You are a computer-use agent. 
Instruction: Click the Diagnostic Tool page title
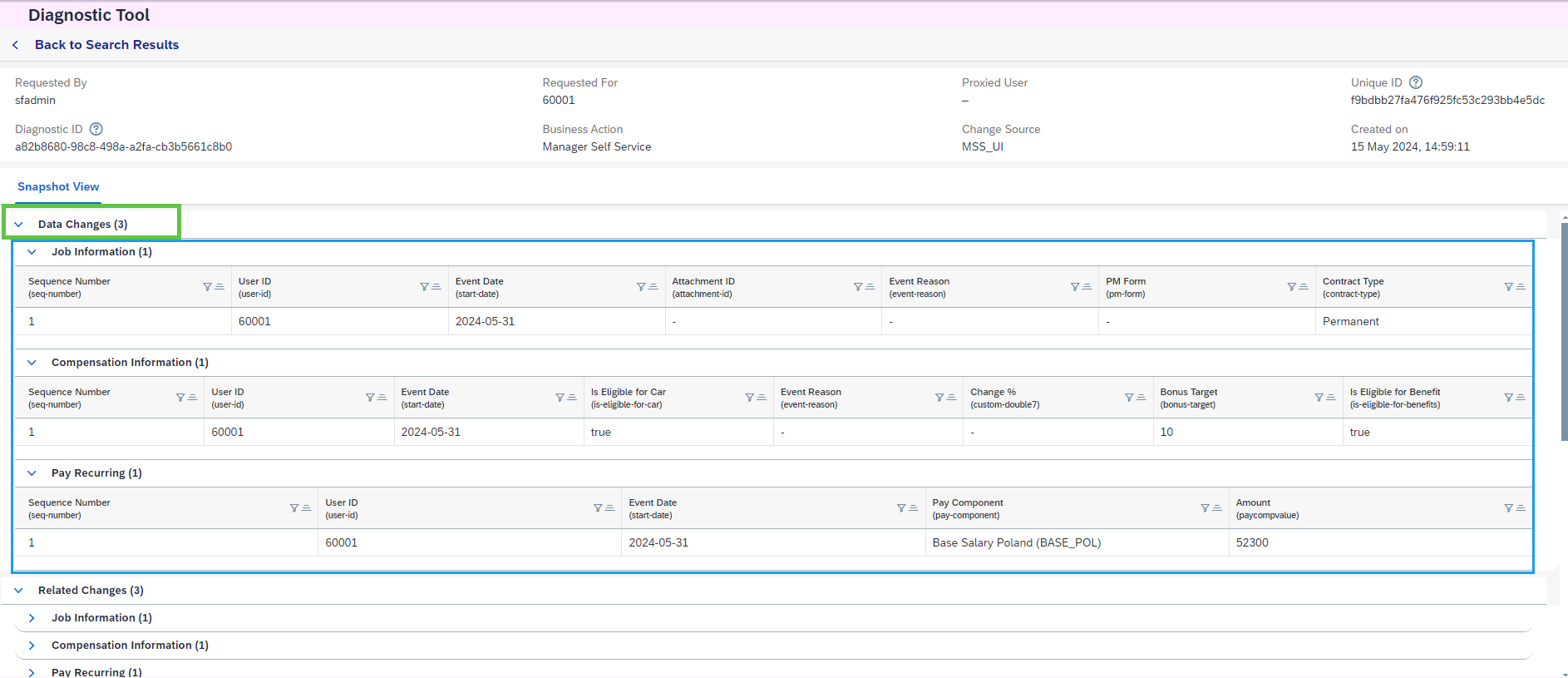tap(89, 15)
